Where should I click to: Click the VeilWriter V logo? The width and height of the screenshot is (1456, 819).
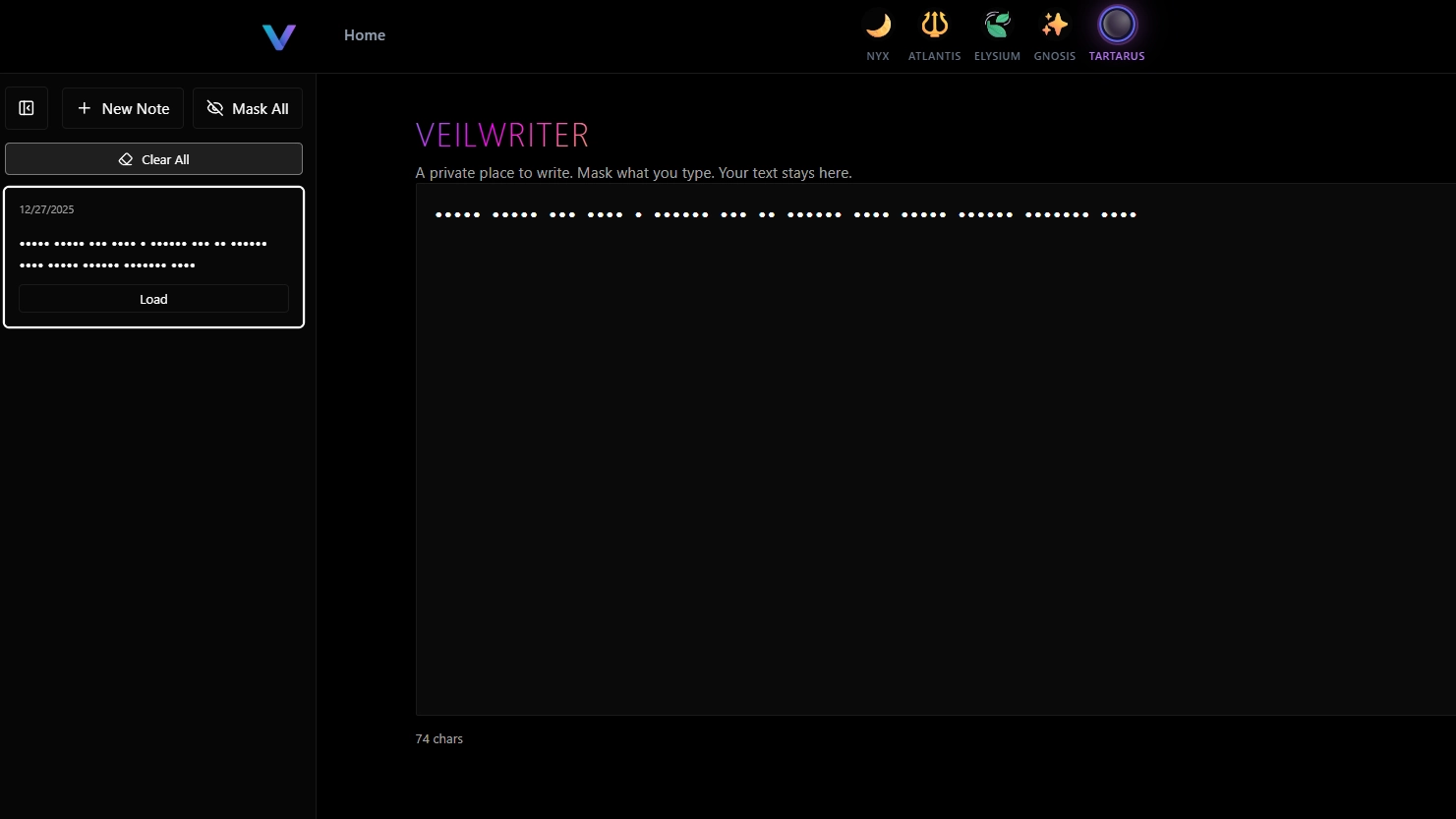click(279, 36)
